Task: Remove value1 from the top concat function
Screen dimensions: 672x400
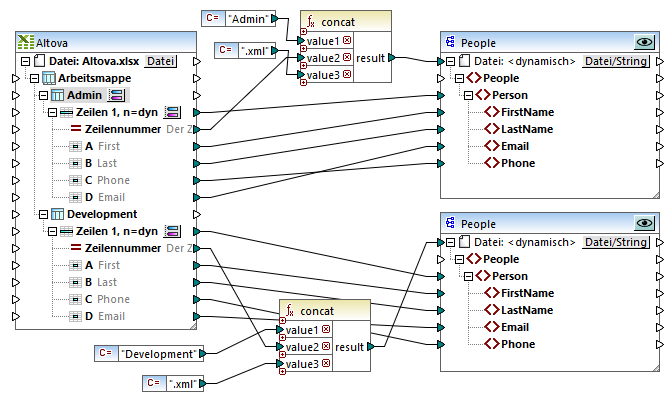Action: coord(346,41)
